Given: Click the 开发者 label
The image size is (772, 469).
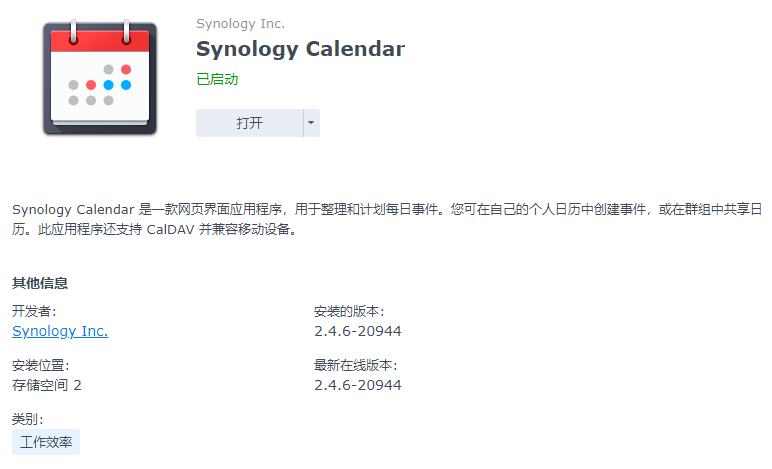Looking at the screenshot, I should pos(34,311).
